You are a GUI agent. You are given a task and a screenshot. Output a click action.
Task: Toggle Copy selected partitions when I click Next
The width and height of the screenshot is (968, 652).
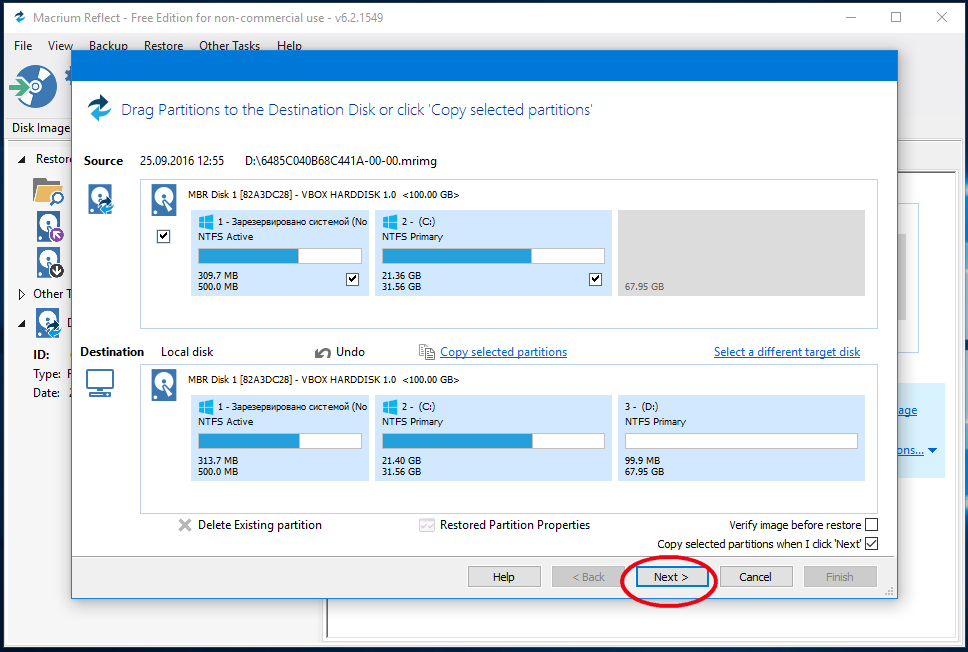871,544
